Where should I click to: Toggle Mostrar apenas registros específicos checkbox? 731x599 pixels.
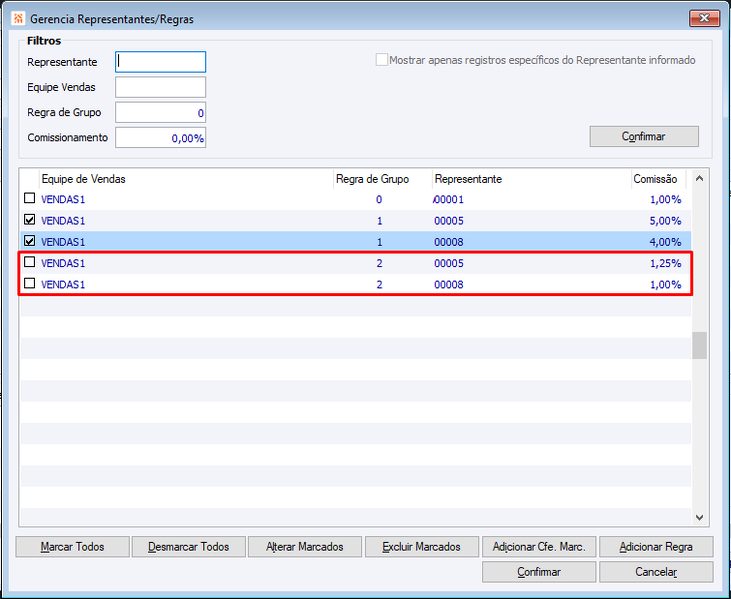click(x=382, y=60)
